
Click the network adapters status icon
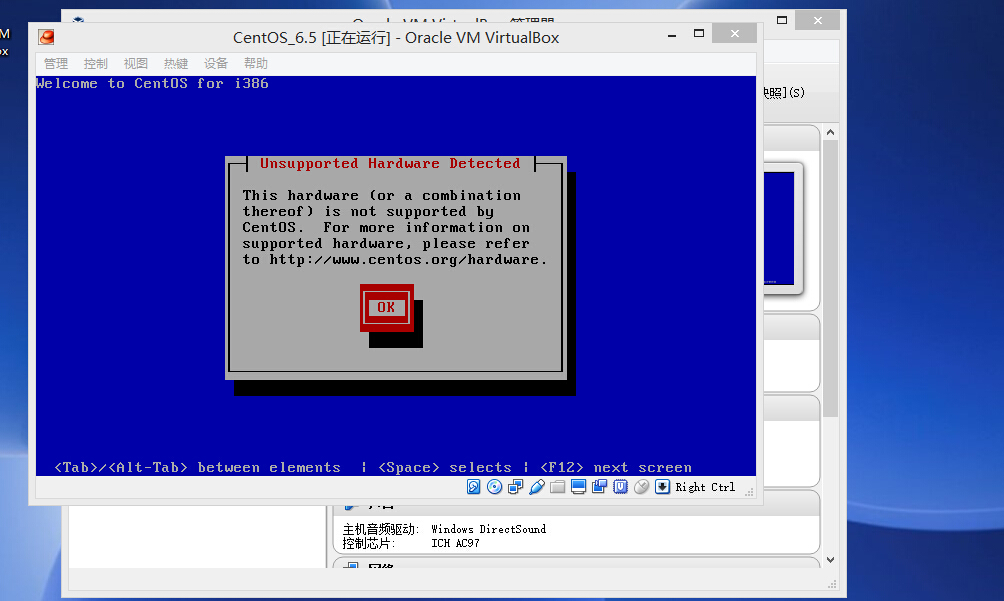tap(515, 487)
